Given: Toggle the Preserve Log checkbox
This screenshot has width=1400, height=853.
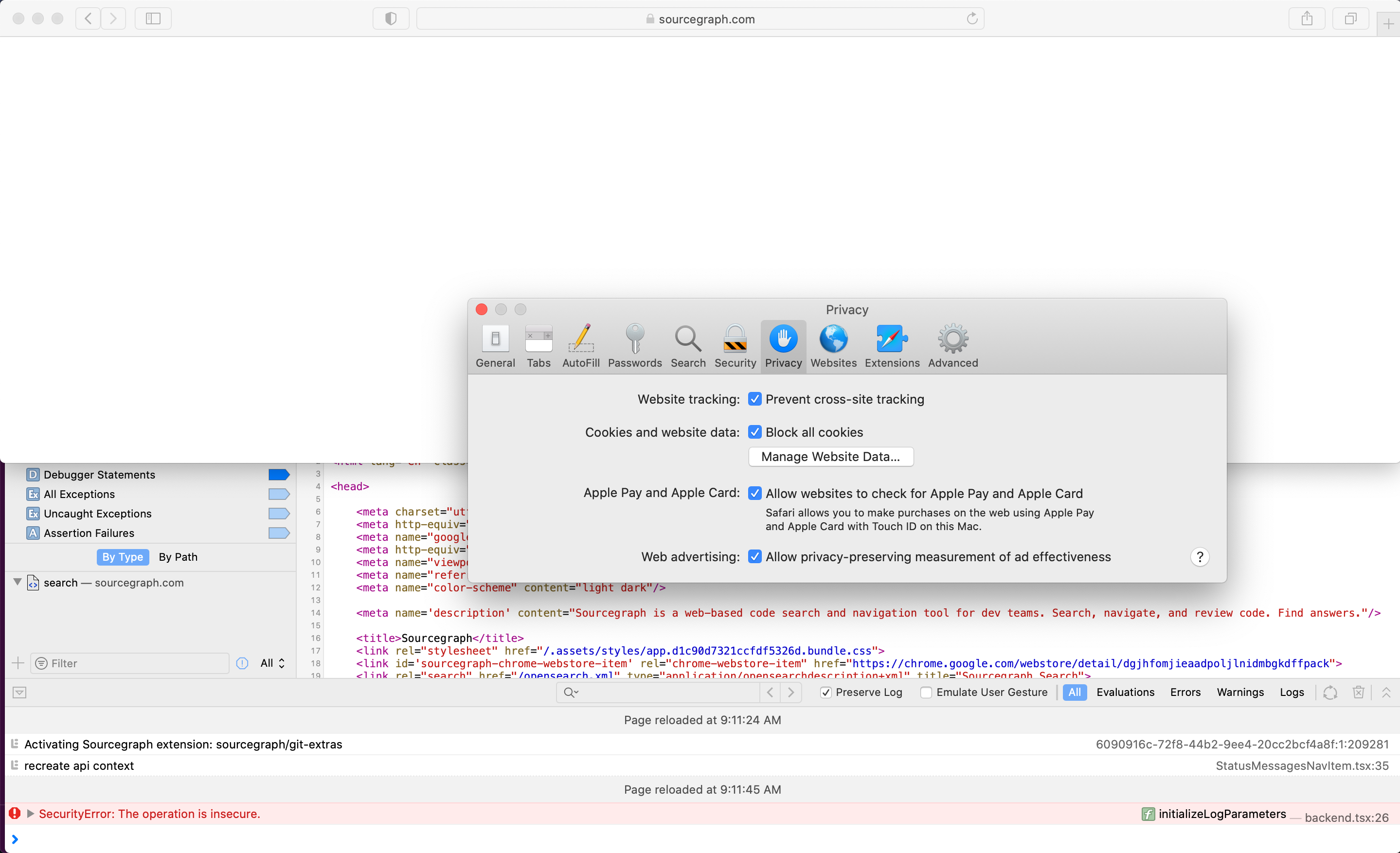Looking at the screenshot, I should point(826,692).
